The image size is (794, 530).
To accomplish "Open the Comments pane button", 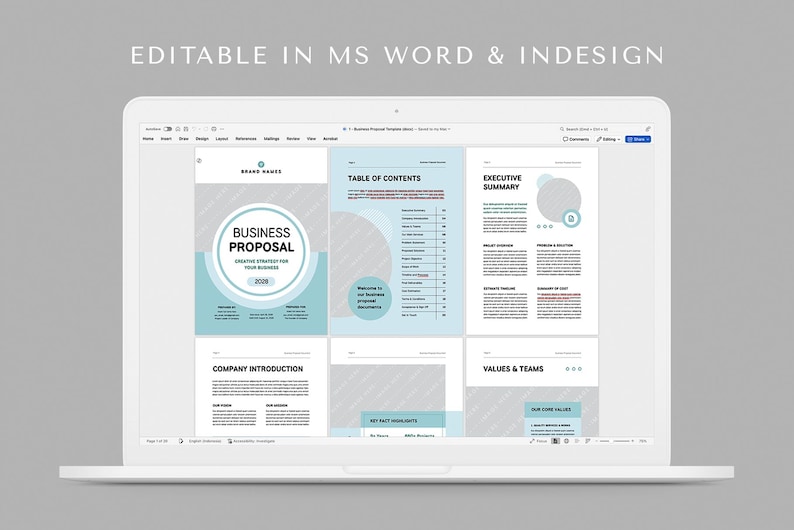I will point(576,139).
